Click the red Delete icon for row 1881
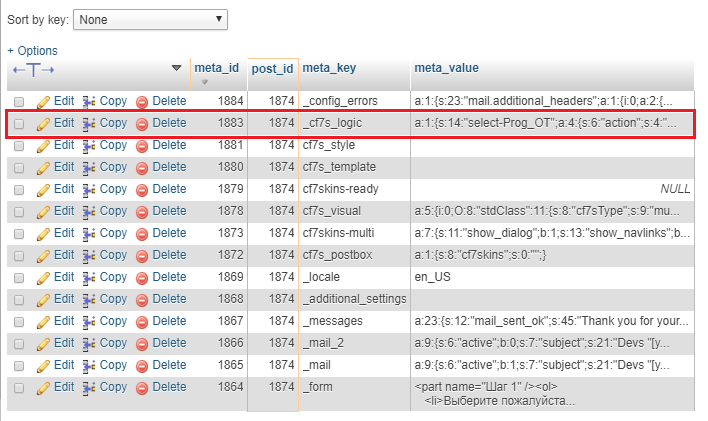708x421 pixels. coord(142,146)
